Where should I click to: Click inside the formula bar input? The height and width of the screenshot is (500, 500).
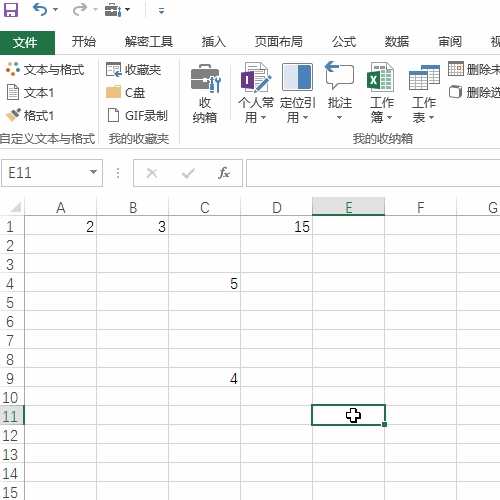pos(373,173)
